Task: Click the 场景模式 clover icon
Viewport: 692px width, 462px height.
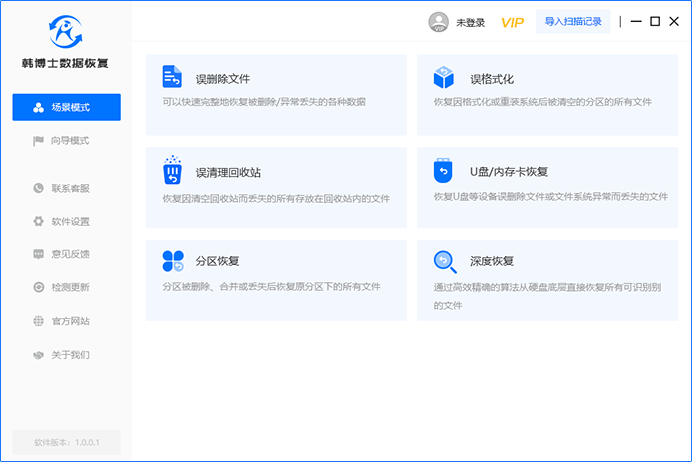Action: (x=39, y=107)
